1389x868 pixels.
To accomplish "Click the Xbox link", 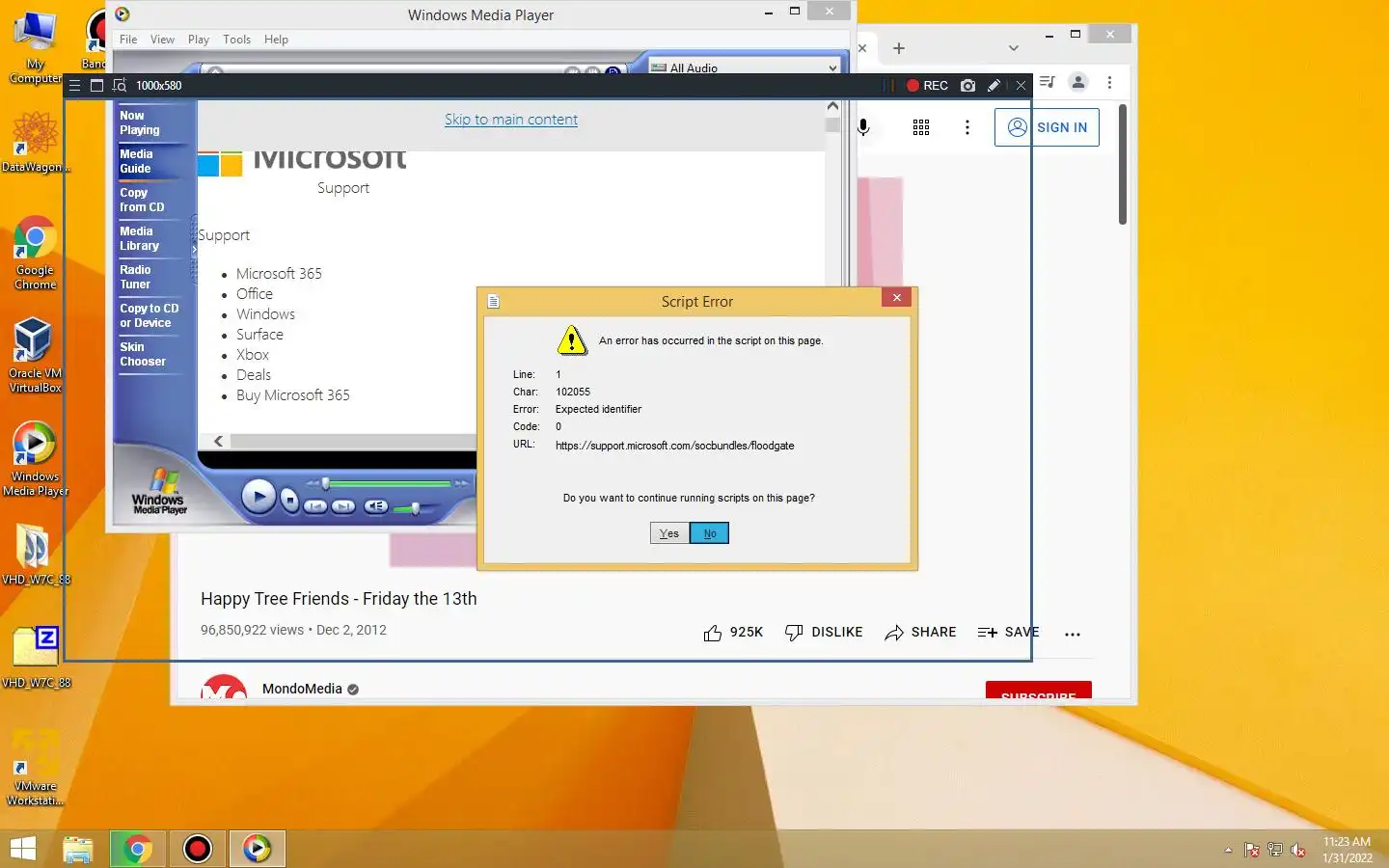I will pyautogui.click(x=253, y=355).
